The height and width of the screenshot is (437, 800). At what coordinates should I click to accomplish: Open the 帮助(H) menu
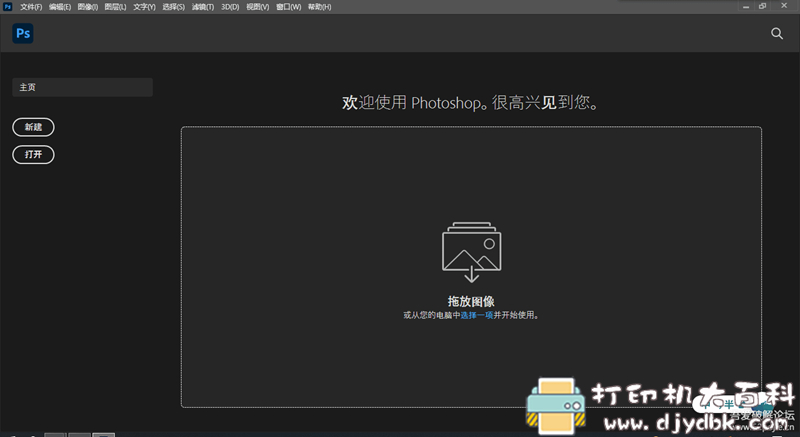(319, 7)
